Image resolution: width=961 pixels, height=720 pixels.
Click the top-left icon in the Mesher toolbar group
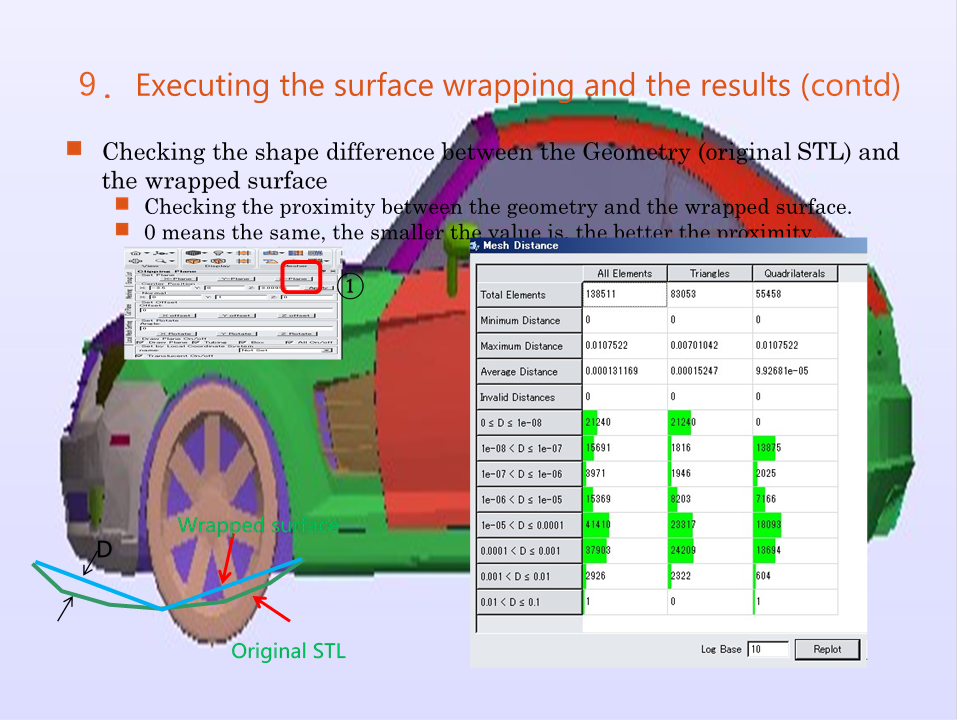click(268, 252)
